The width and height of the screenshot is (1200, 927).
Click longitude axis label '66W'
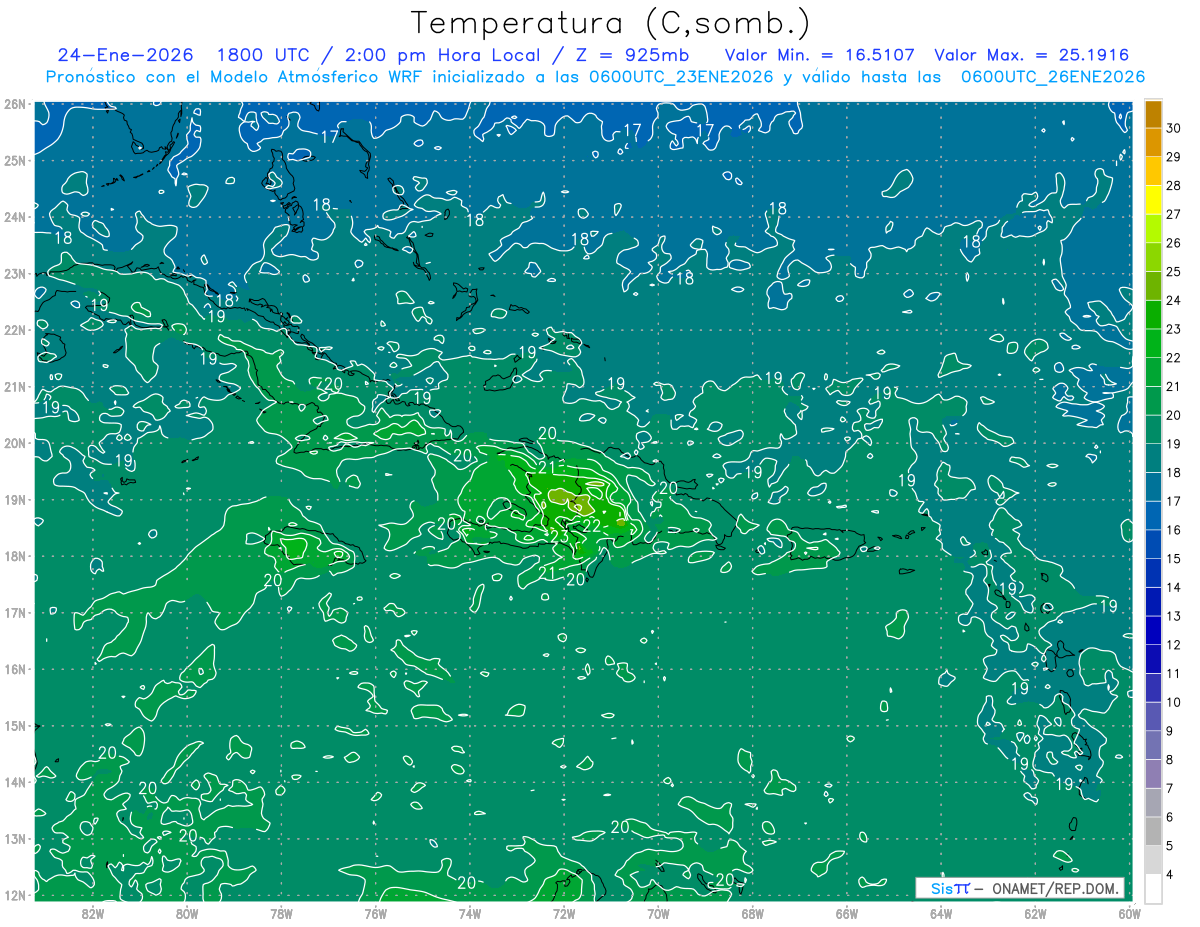coord(847,914)
